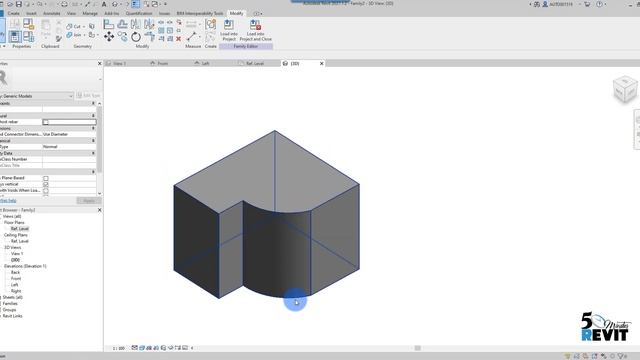Image resolution: width=640 pixels, height=360 pixels.
Task: Click the ViewCube in the 3D view
Action: click(x=625, y=89)
